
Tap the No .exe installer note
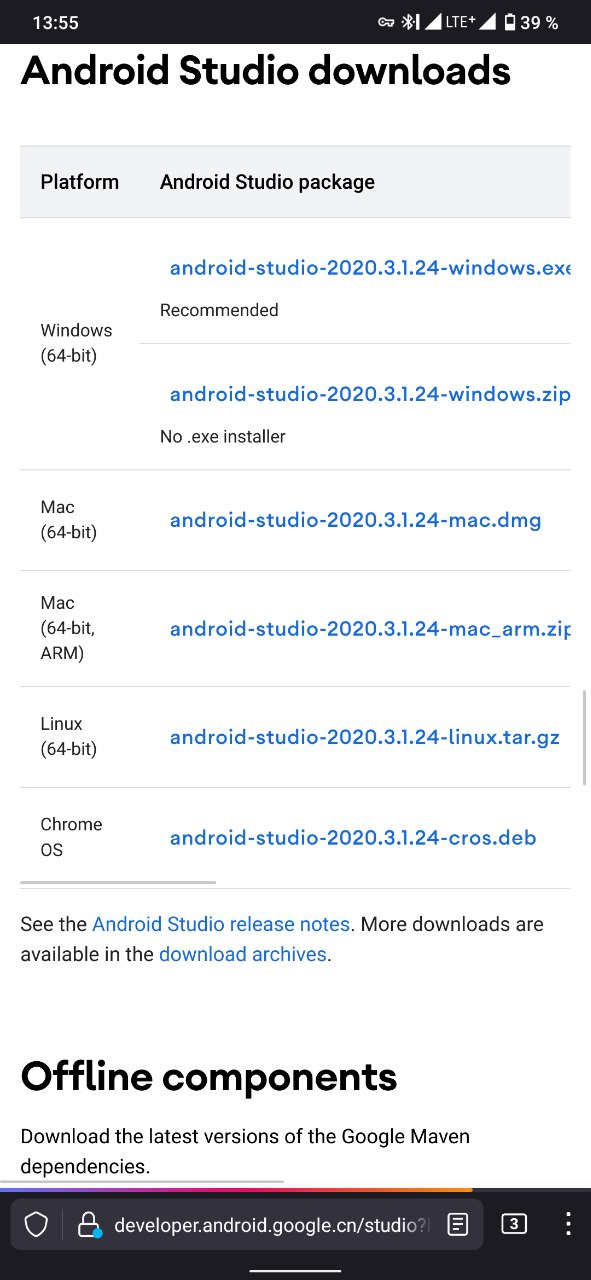point(223,436)
